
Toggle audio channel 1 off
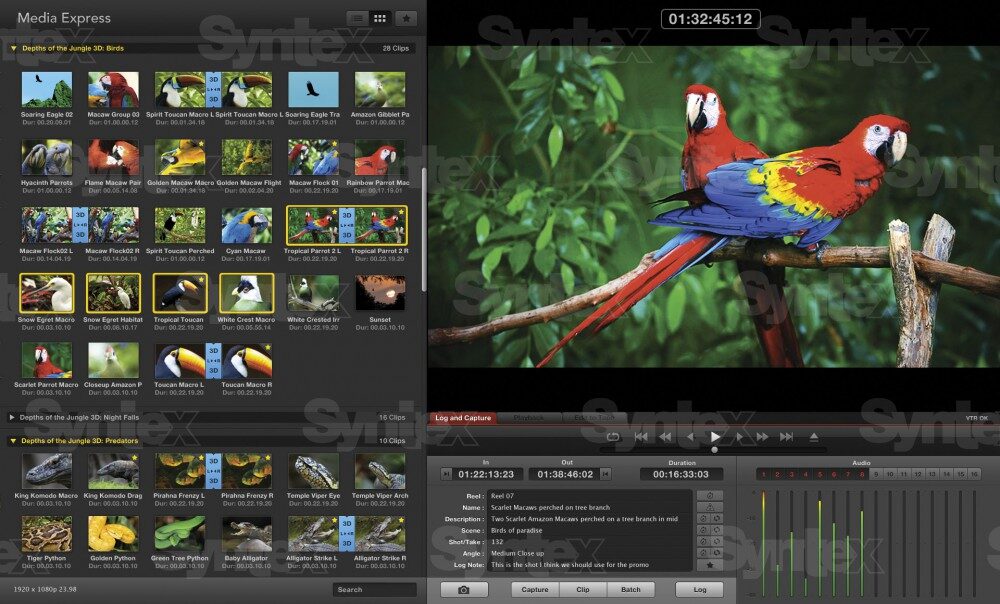(x=762, y=472)
